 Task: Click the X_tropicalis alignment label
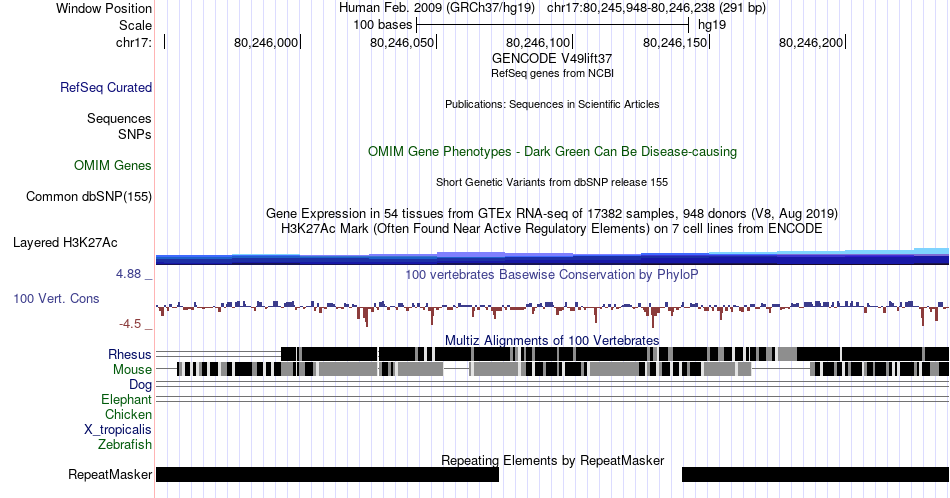coord(118,430)
